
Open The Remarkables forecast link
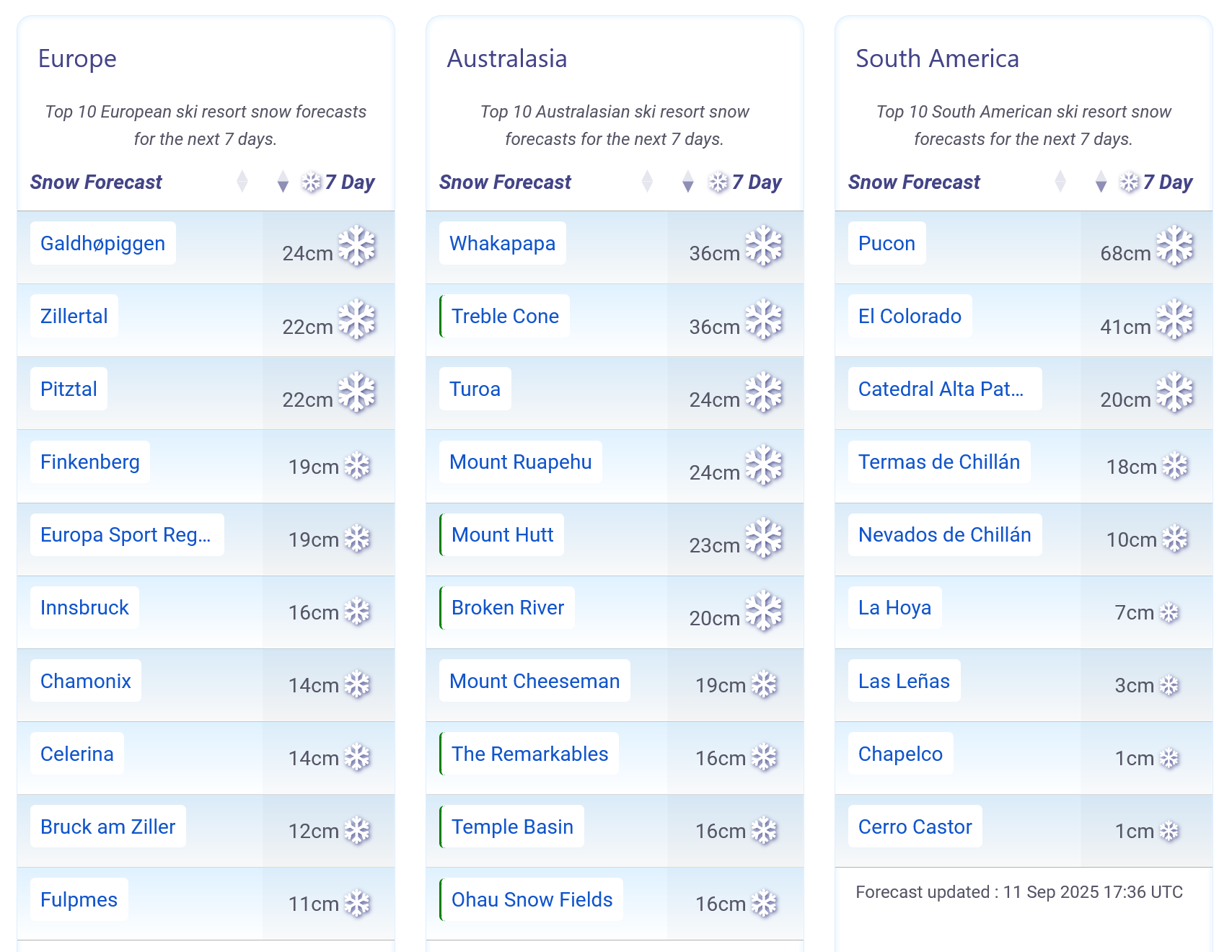(x=529, y=754)
